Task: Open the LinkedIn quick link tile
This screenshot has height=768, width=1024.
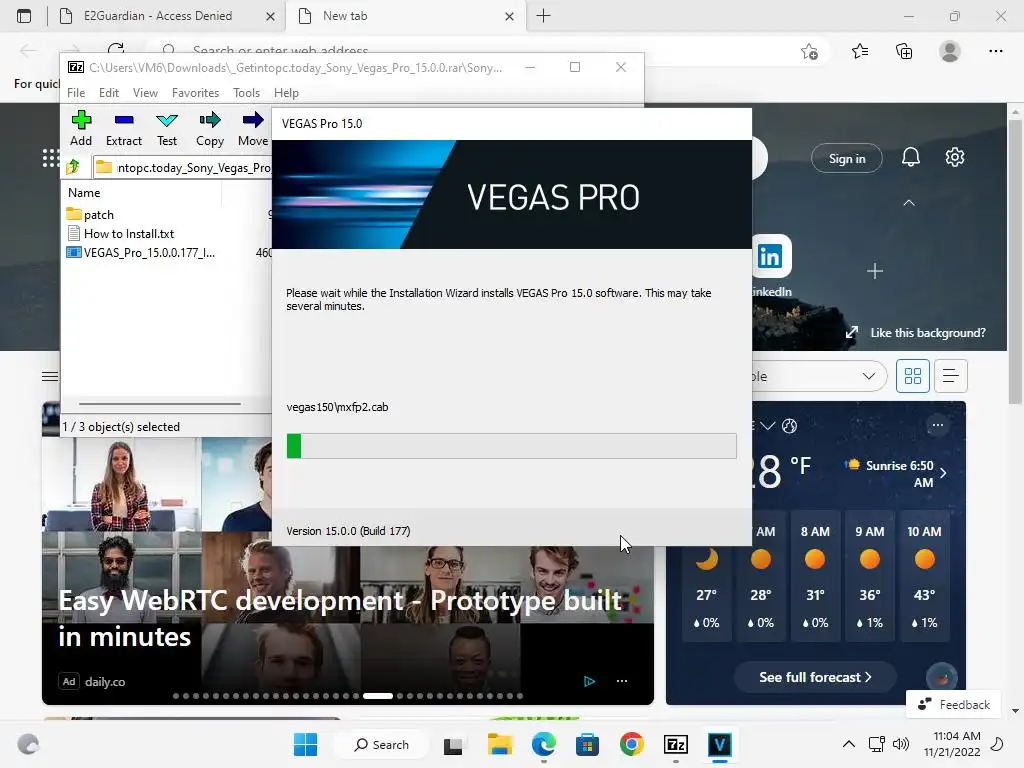Action: 772,256
